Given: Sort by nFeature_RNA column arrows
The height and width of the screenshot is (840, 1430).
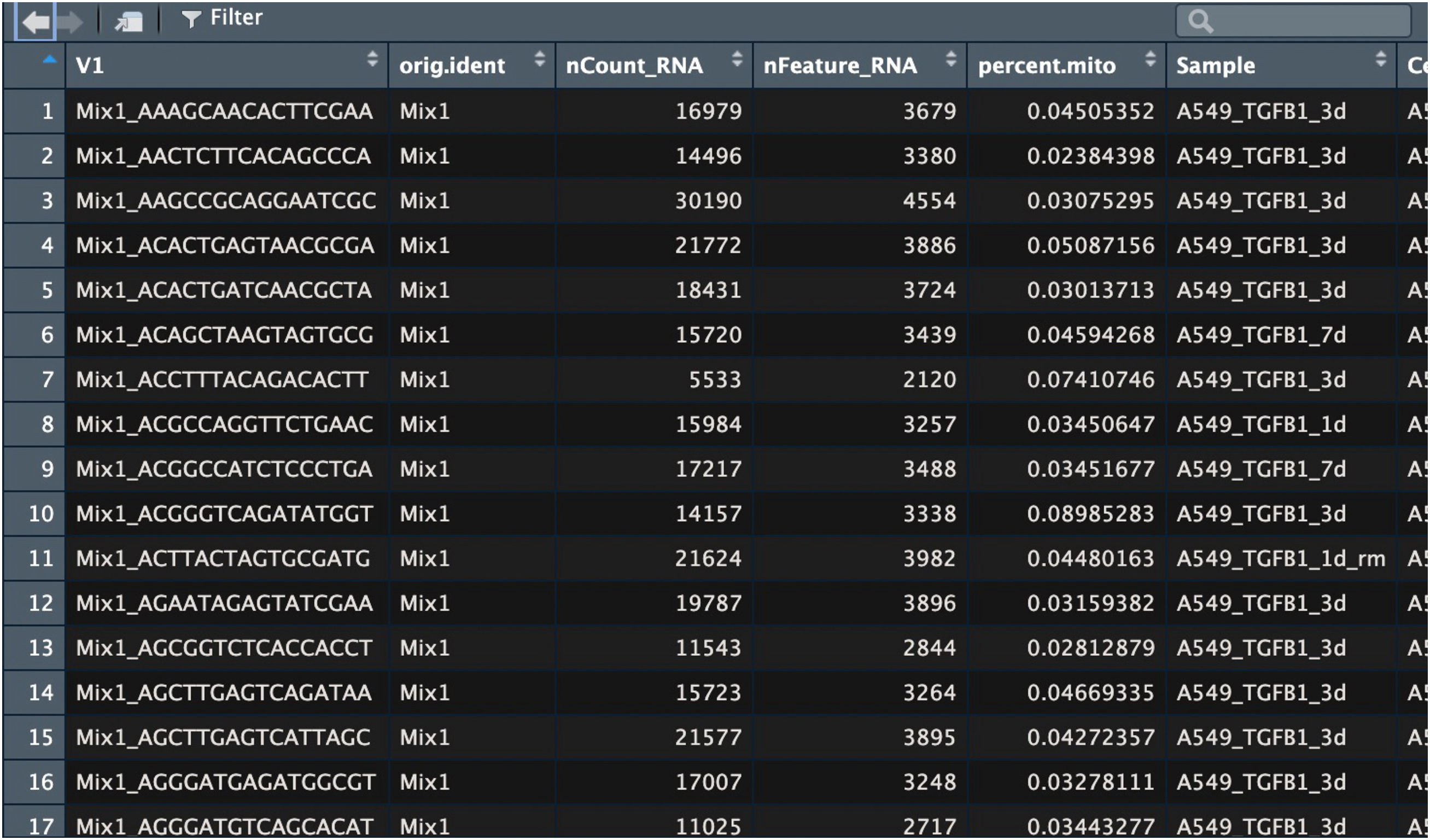Looking at the screenshot, I should [951, 59].
